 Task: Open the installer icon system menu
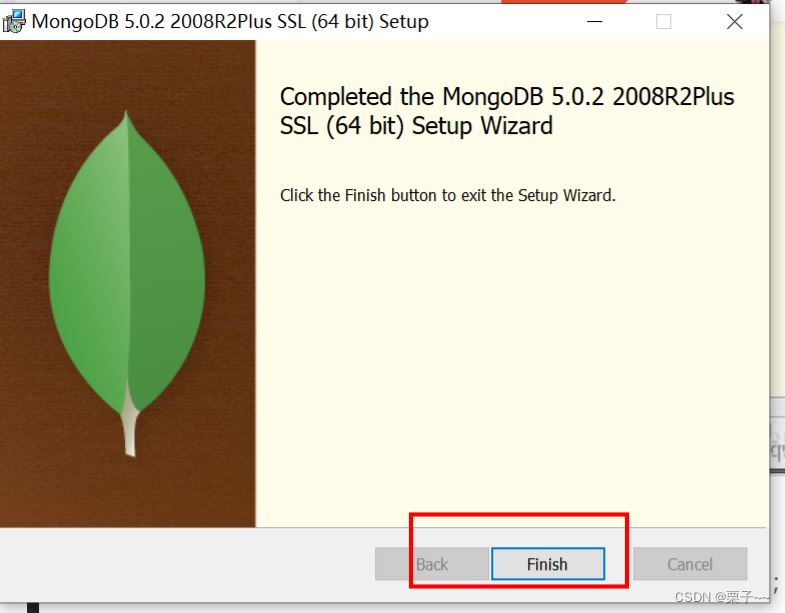tap(14, 21)
